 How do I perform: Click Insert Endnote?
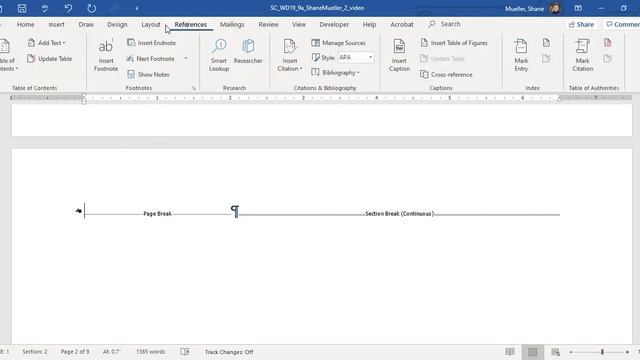click(151, 42)
